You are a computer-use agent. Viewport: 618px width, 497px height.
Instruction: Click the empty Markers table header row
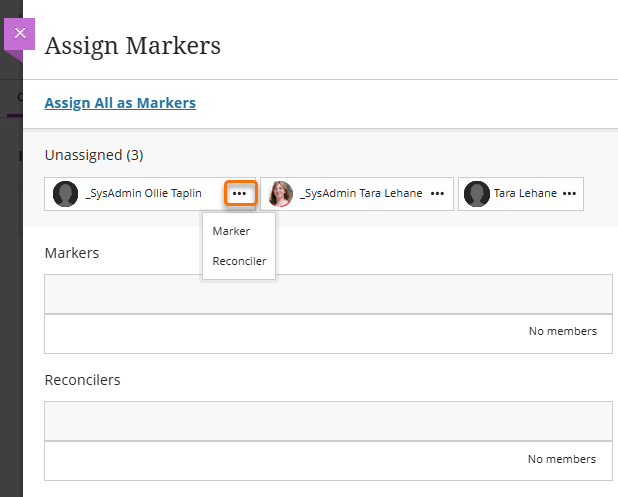click(328, 295)
